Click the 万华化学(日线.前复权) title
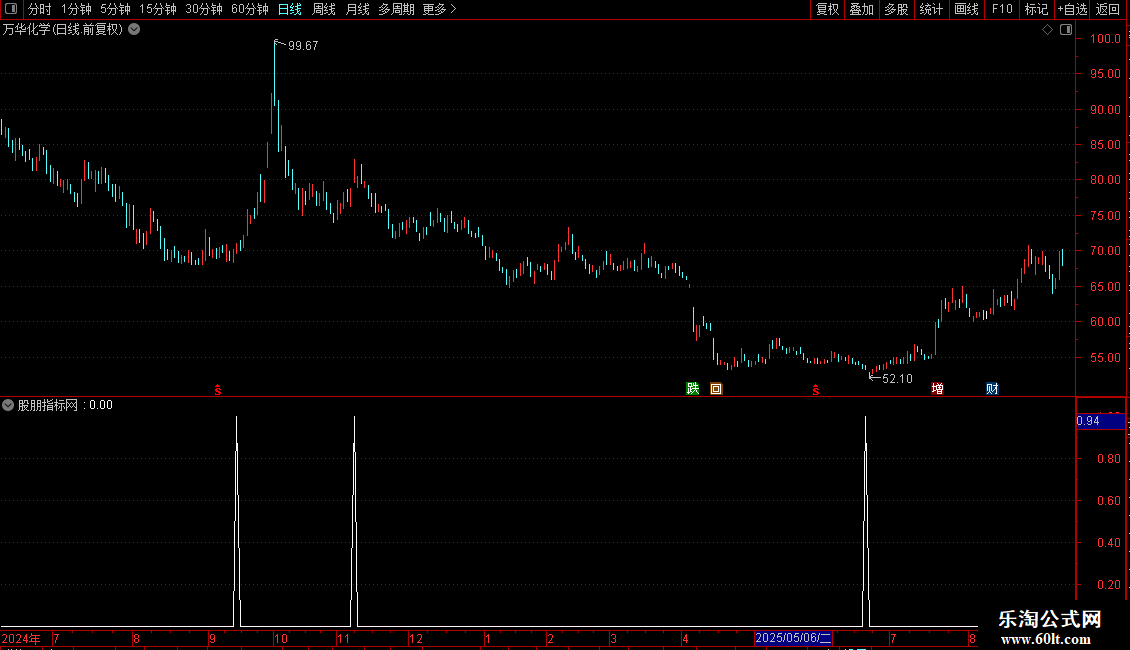This screenshot has width=1130, height=650. 63,30
